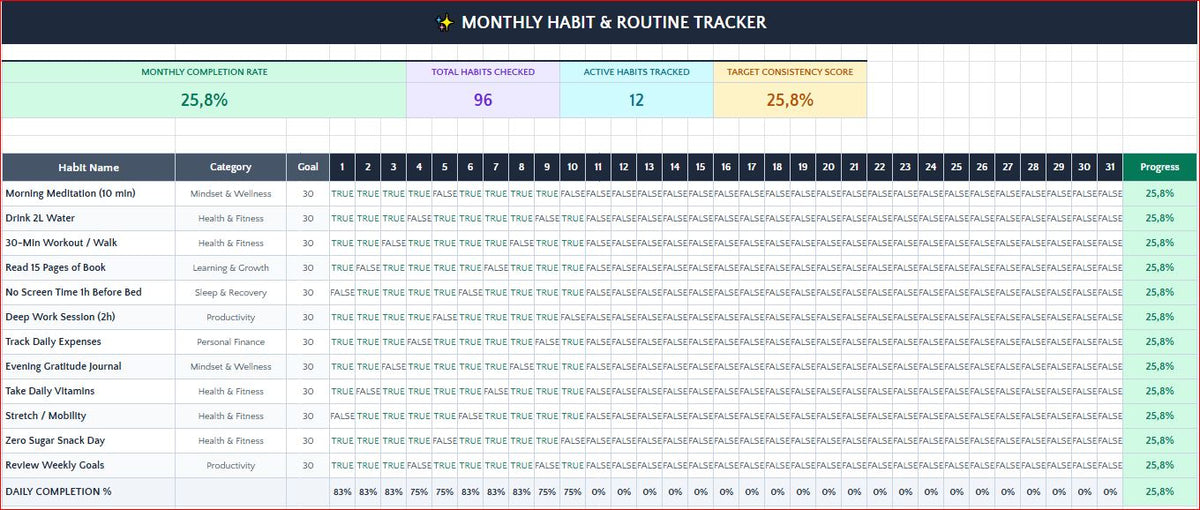This screenshot has width=1200, height=510.
Task: Select the No Screen Time 1h Before Bed cell
Action: [88, 292]
